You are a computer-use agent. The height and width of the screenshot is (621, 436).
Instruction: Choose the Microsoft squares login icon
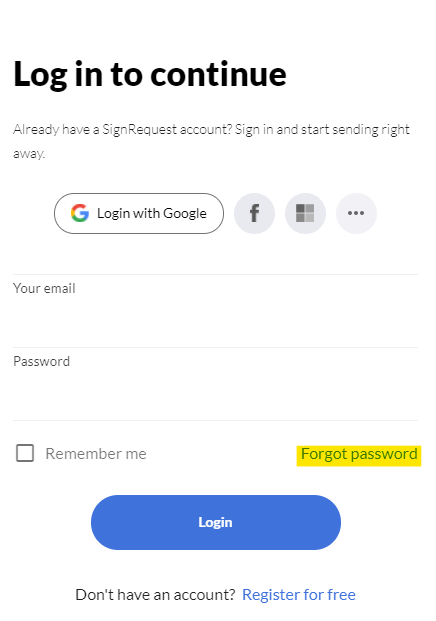click(x=305, y=213)
